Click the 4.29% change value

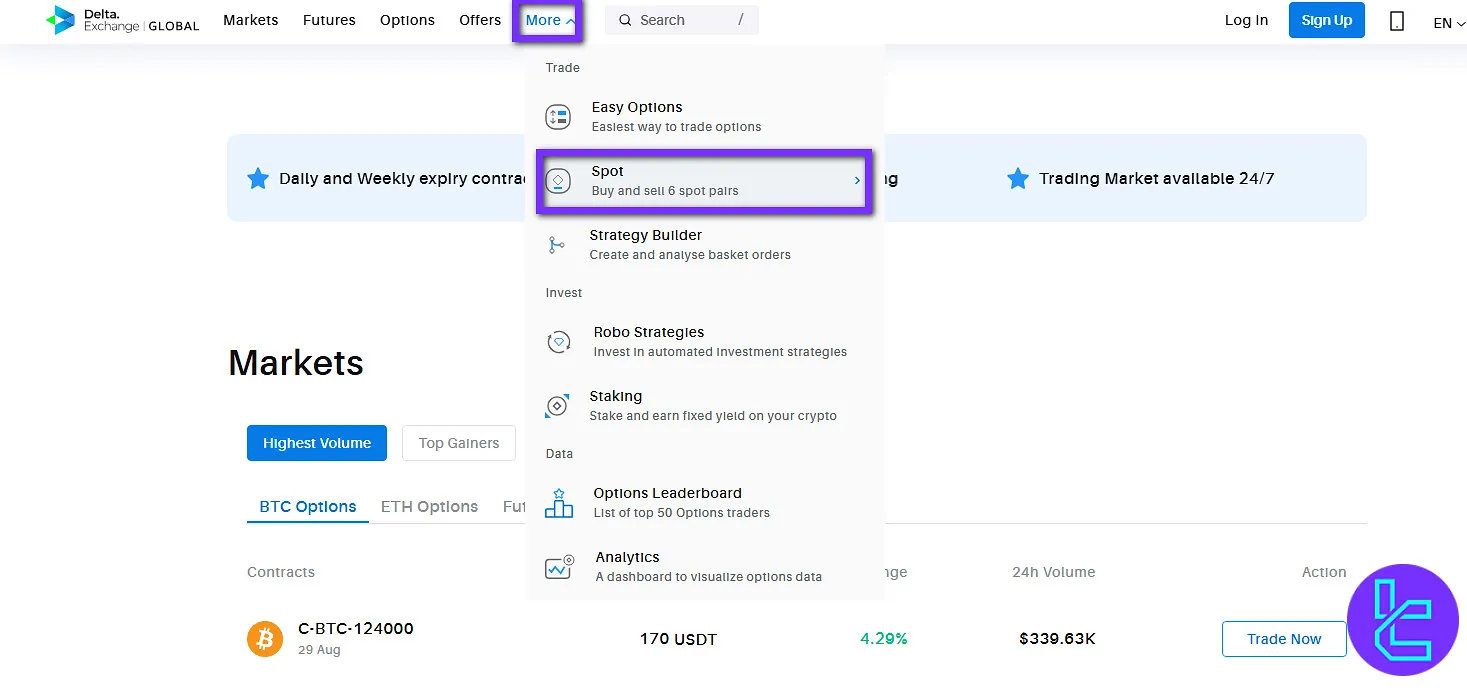884,638
